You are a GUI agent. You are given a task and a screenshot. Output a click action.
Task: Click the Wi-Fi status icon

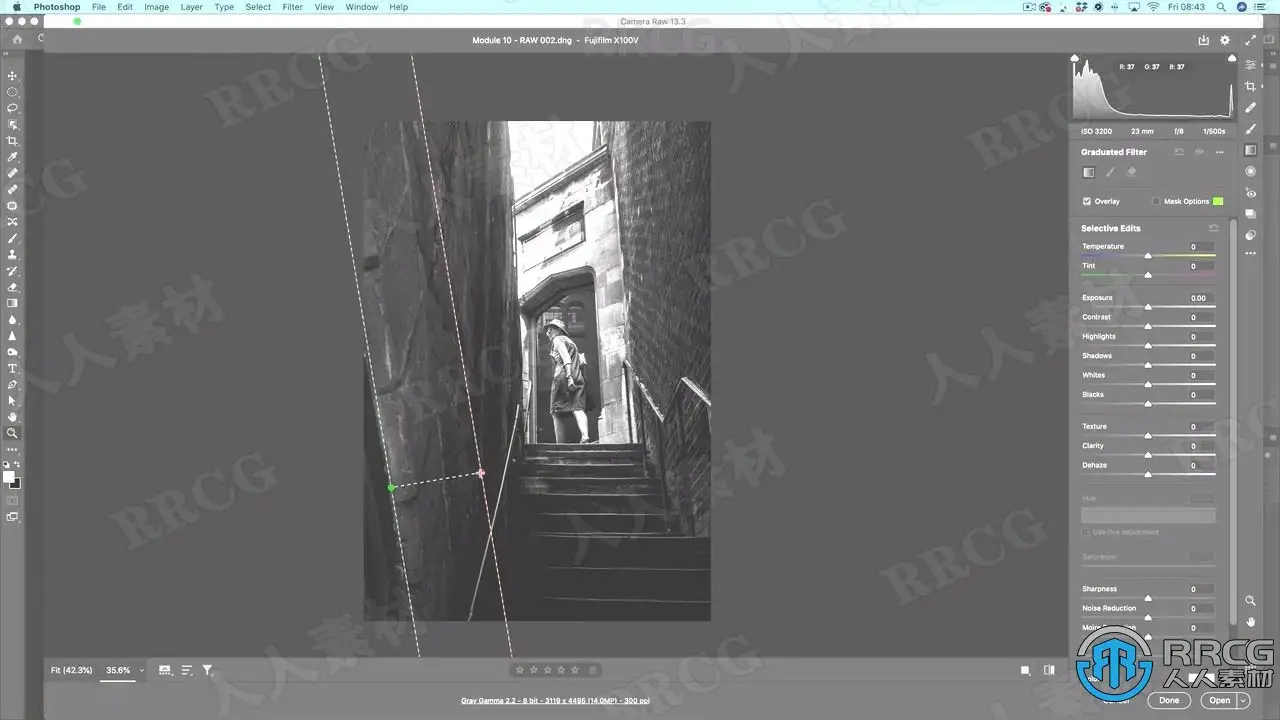click(x=1153, y=7)
